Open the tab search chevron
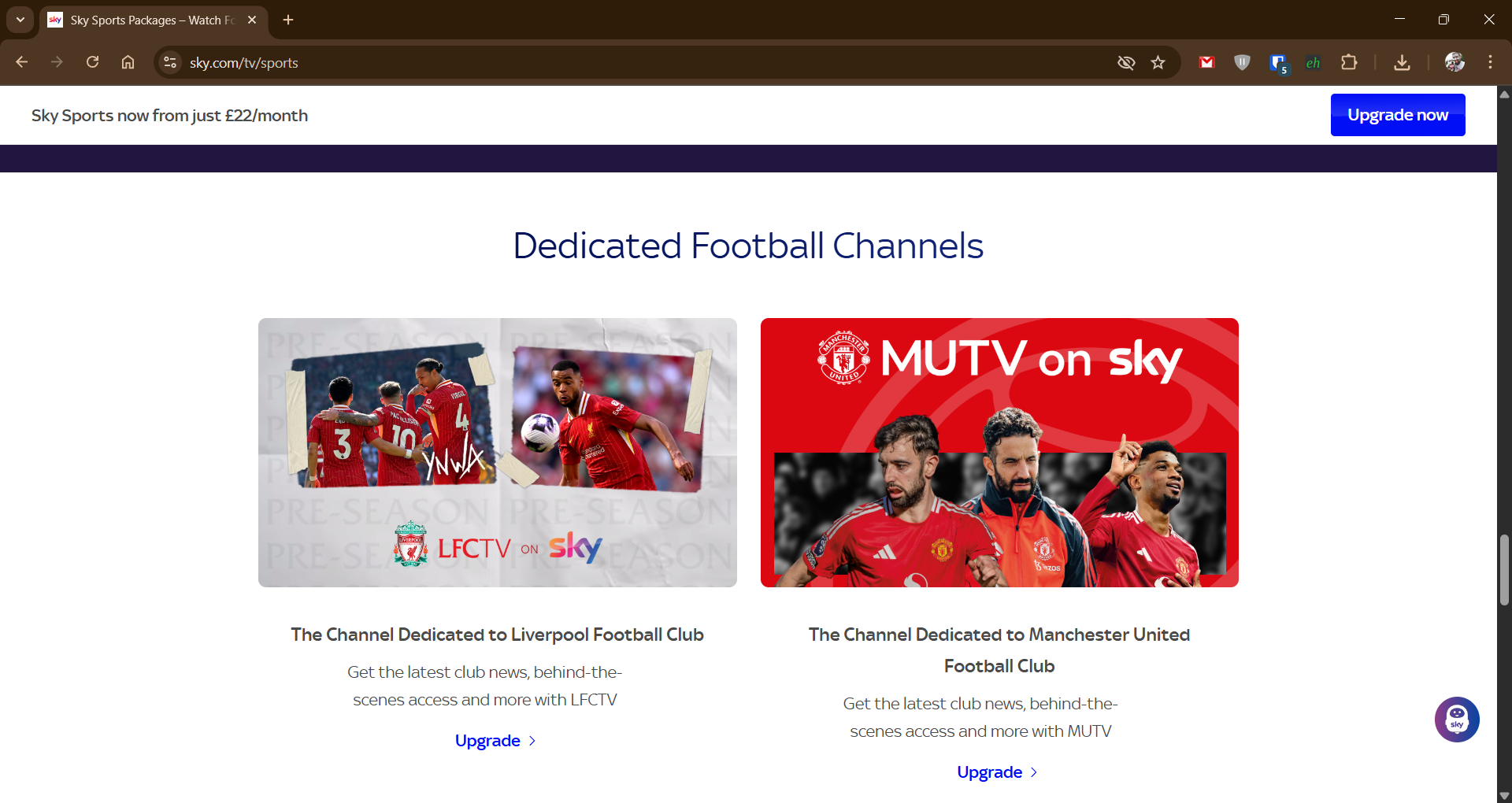Image resolution: width=1512 pixels, height=803 pixels. pyautogui.click(x=20, y=19)
